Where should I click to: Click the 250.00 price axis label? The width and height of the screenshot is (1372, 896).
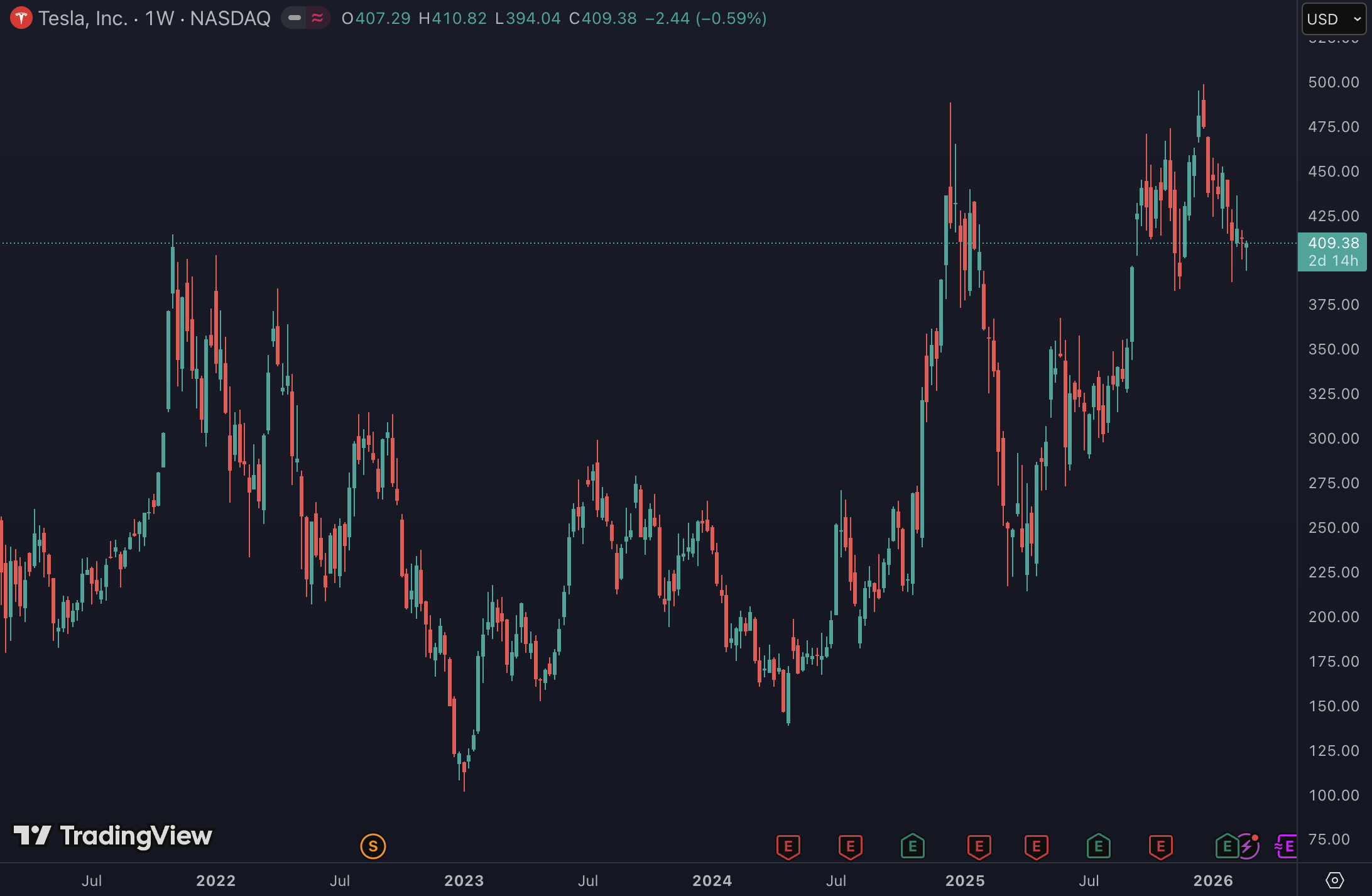(1334, 528)
